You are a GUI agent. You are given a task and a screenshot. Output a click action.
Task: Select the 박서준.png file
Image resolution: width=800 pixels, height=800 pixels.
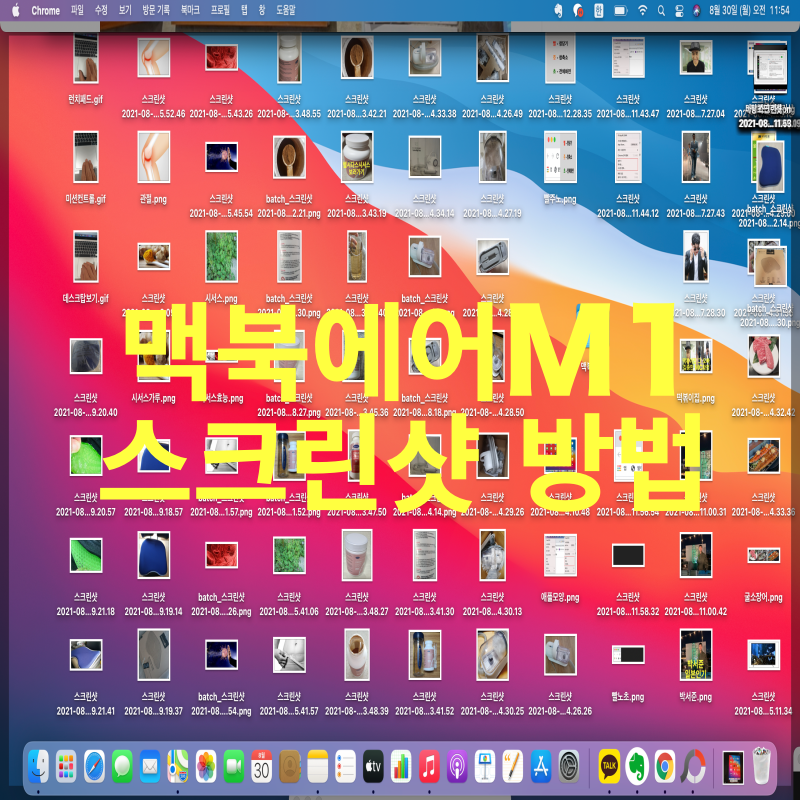click(x=696, y=655)
